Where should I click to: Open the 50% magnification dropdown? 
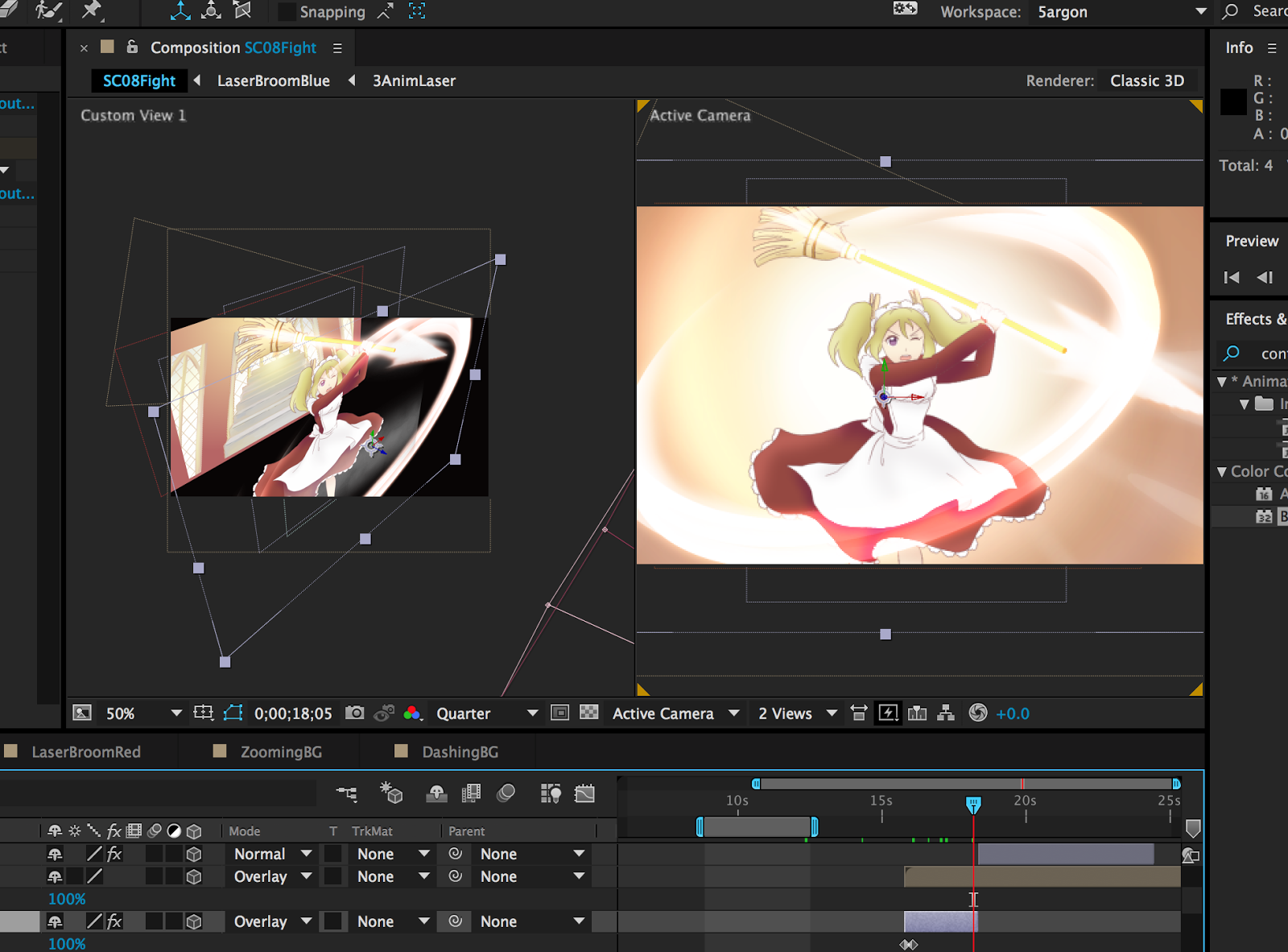(143, 714)
